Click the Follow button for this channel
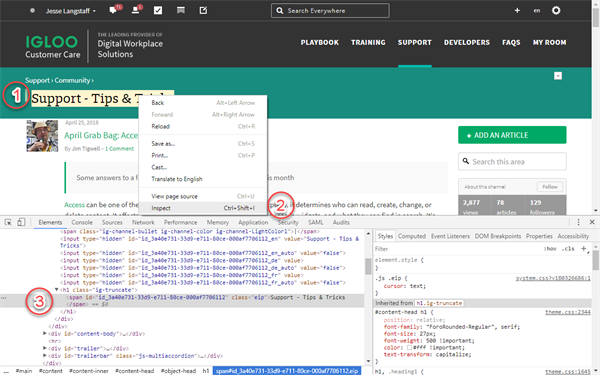Screen dimensions: 600x375 click(x=550, y=187)
